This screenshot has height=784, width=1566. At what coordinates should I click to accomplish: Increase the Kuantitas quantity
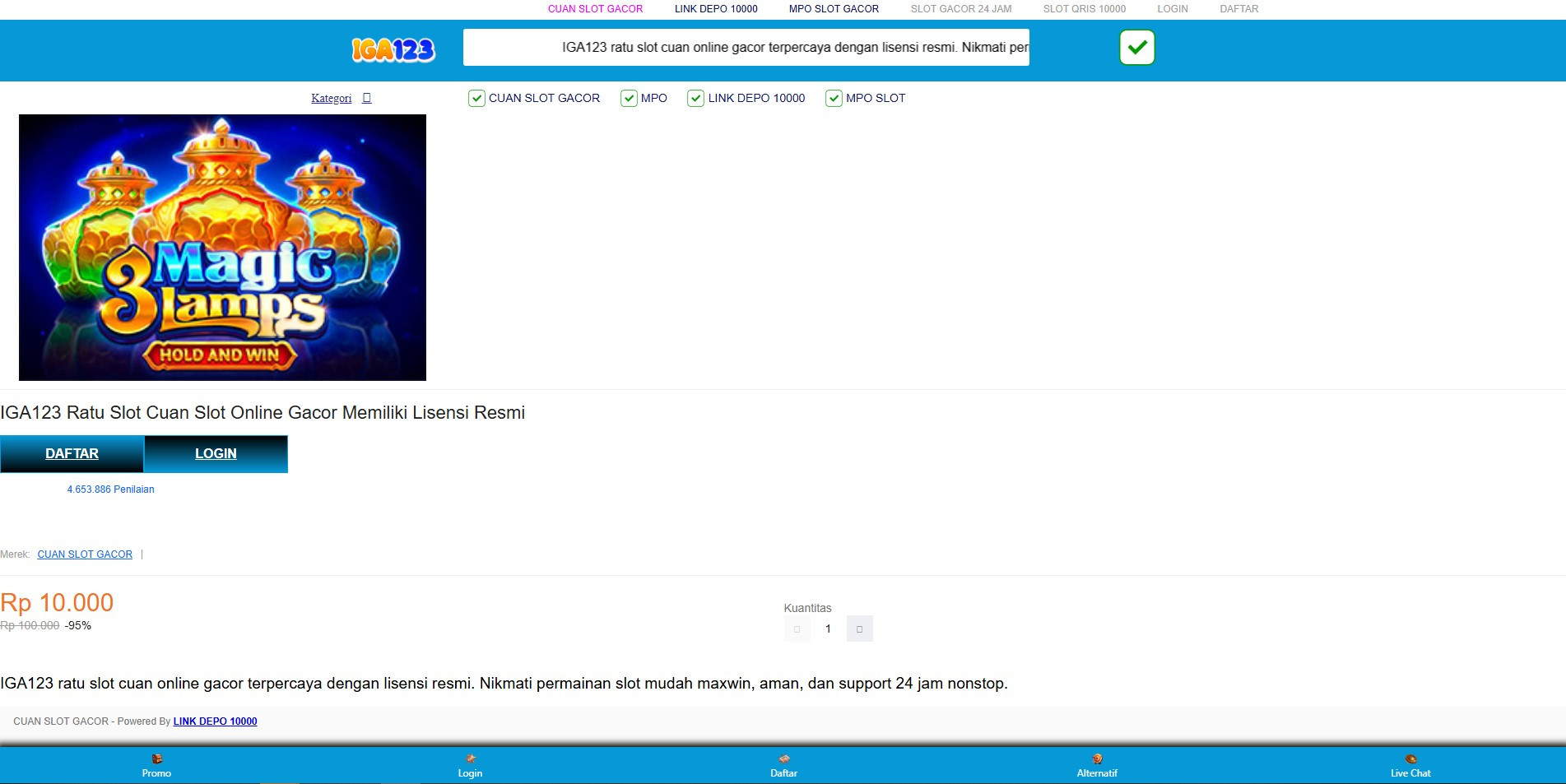coord(859,629)
